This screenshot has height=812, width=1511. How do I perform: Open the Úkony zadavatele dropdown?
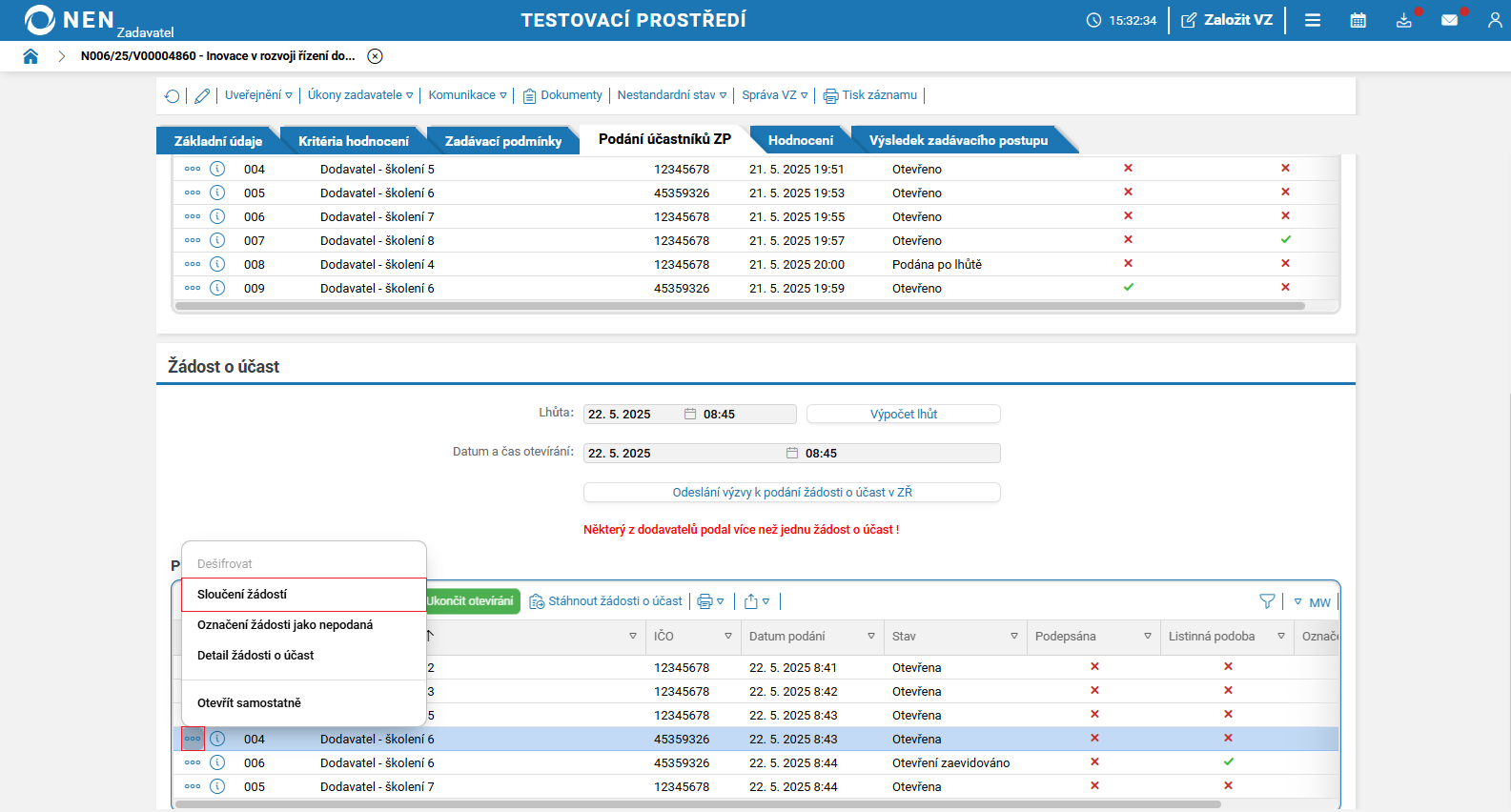pyautogui.click(x=360, y=95)
